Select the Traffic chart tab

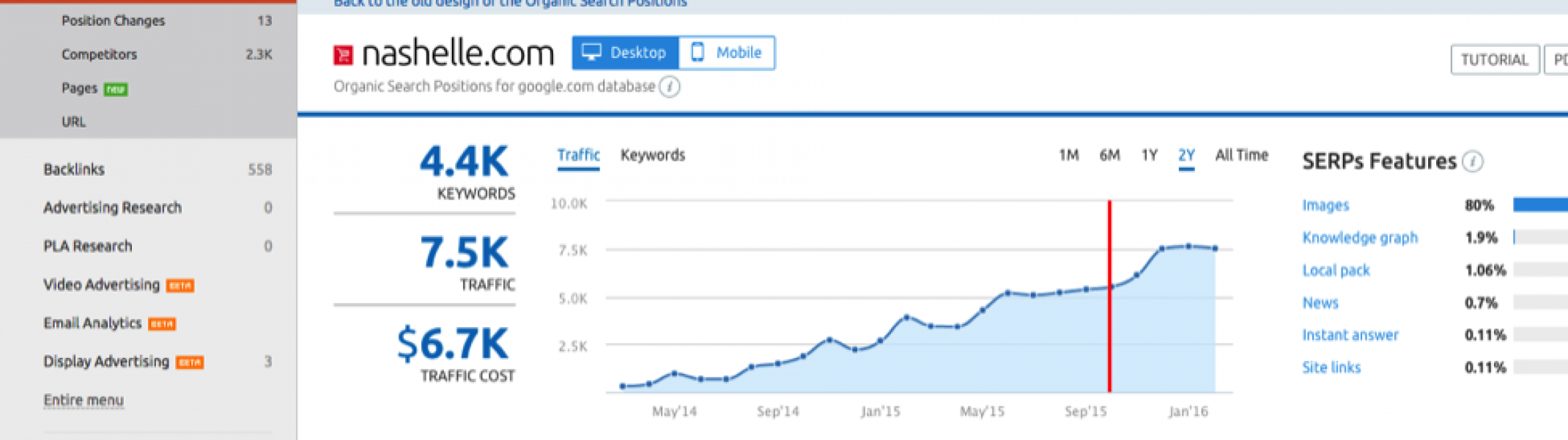(578, 155)
